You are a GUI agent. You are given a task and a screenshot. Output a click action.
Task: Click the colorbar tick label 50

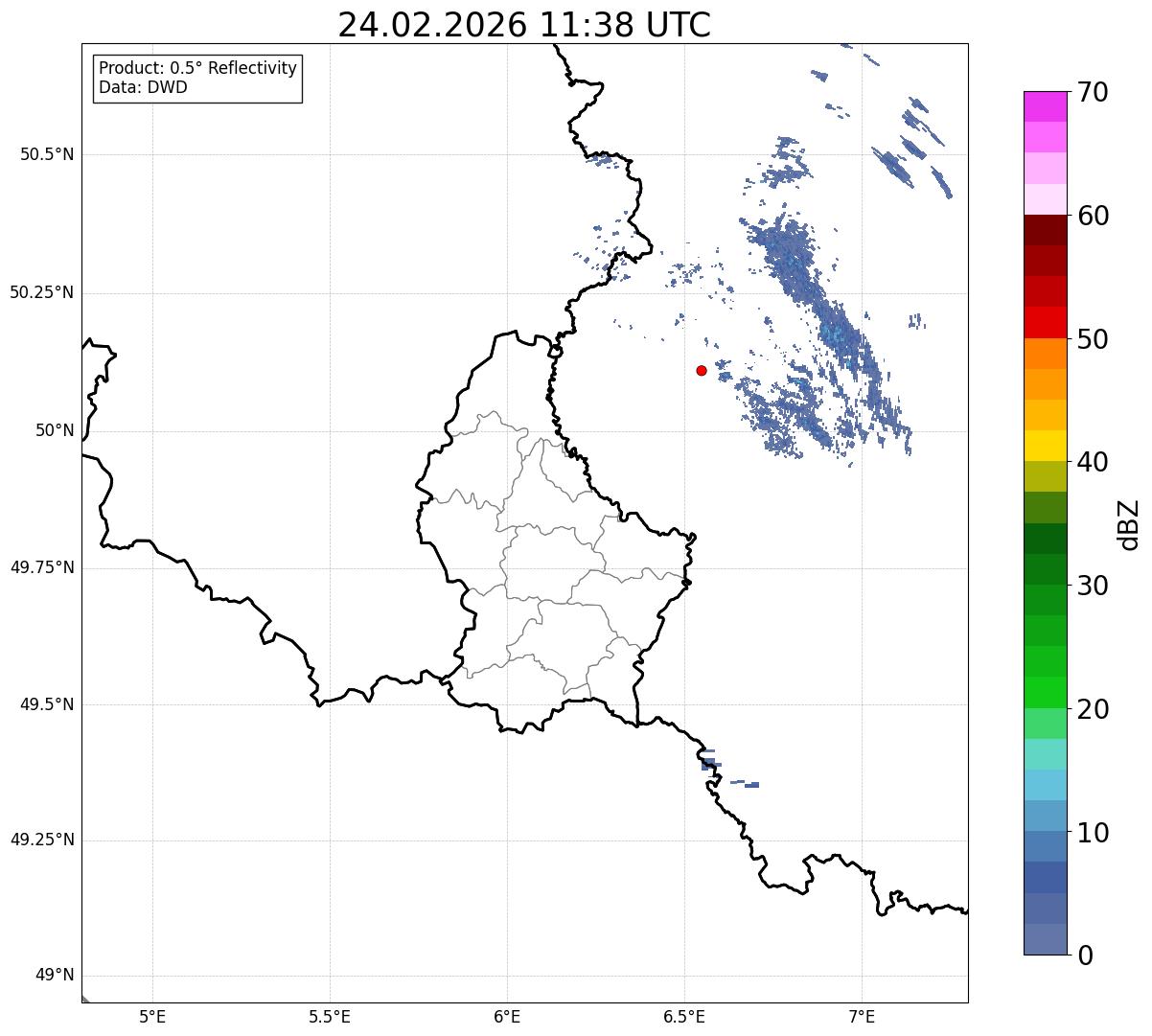1093,339
